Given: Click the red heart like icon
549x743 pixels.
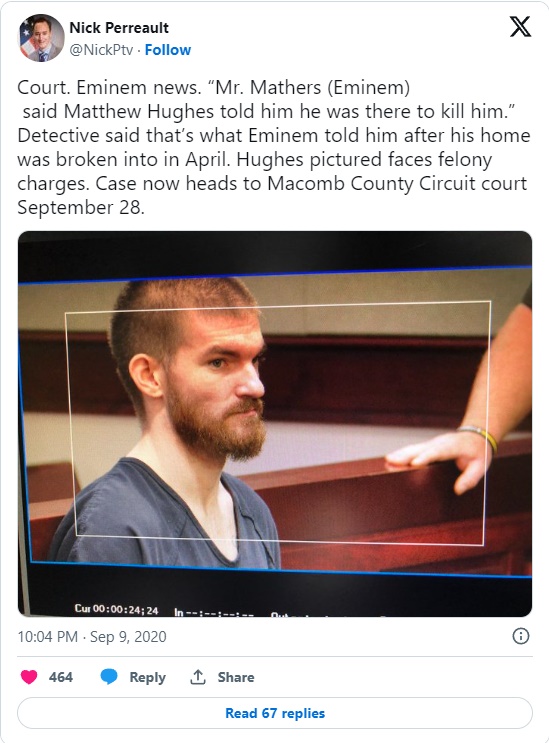Looking at the screenshot, I should 29,677.
